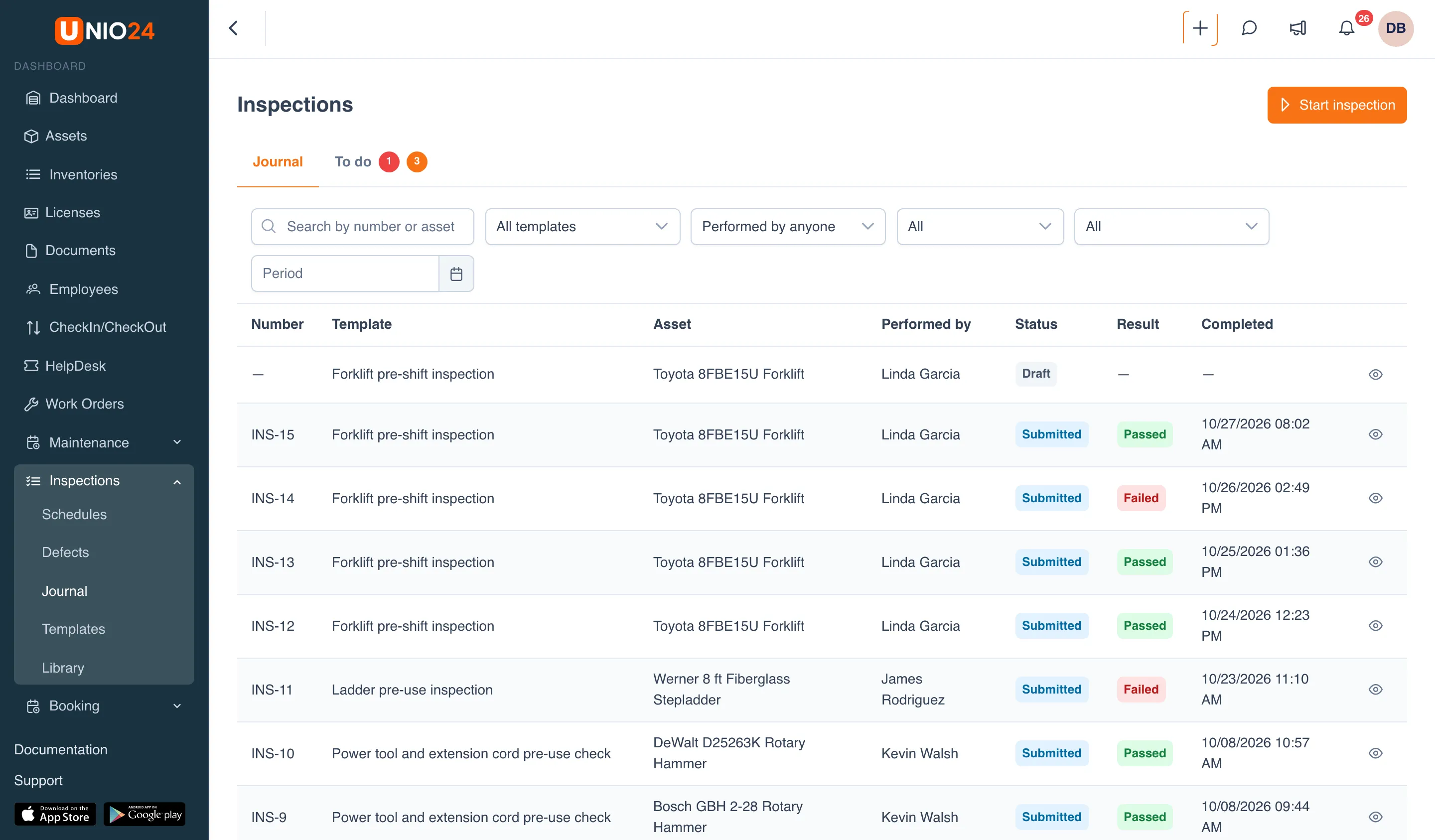
Task: Open the DB user avatar
Action: [x=1395, y=28]
